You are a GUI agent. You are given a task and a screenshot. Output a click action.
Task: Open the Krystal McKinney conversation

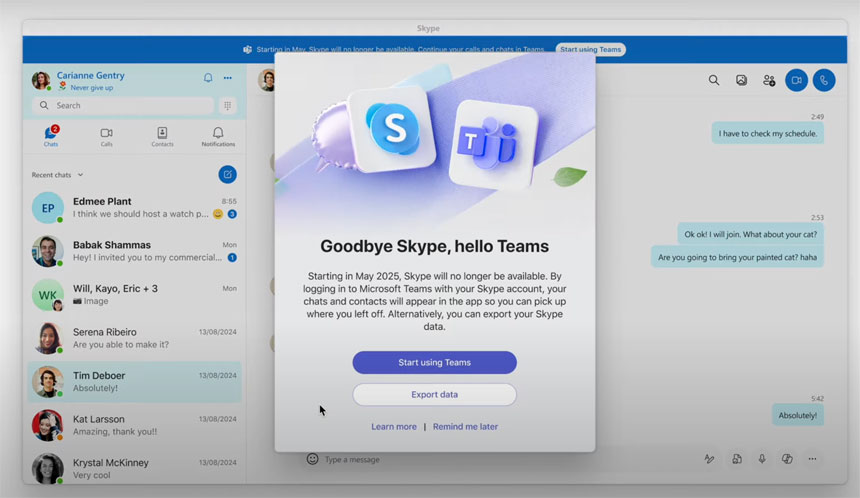[x=134, y=468]
